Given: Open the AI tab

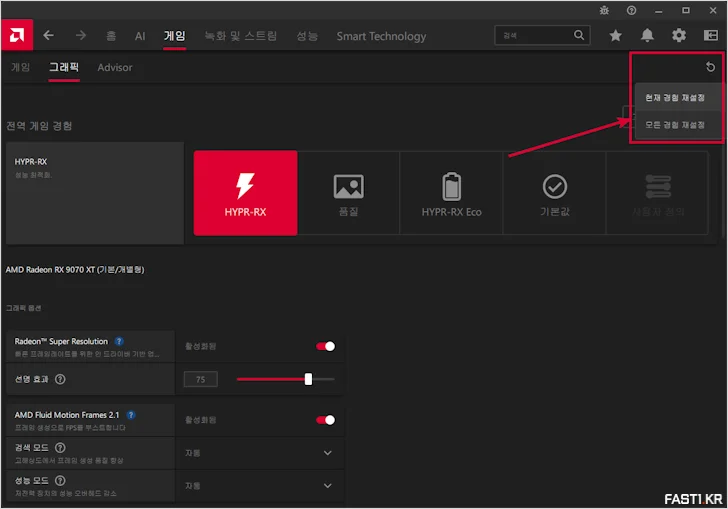Looking at the screenshot, I should 140,36.
